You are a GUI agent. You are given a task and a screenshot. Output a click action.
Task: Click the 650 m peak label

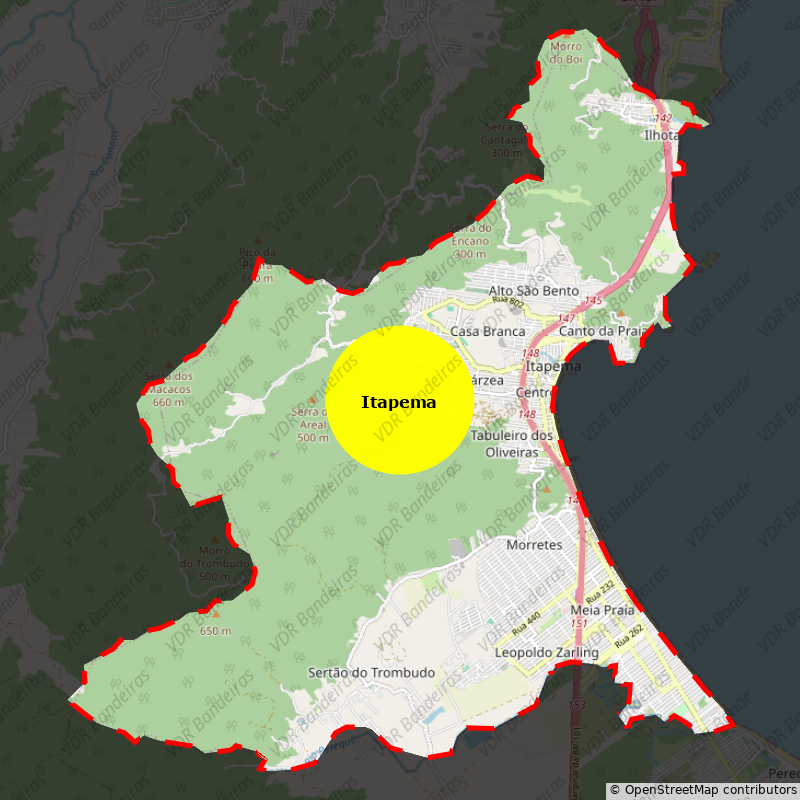tap(215, 631)
